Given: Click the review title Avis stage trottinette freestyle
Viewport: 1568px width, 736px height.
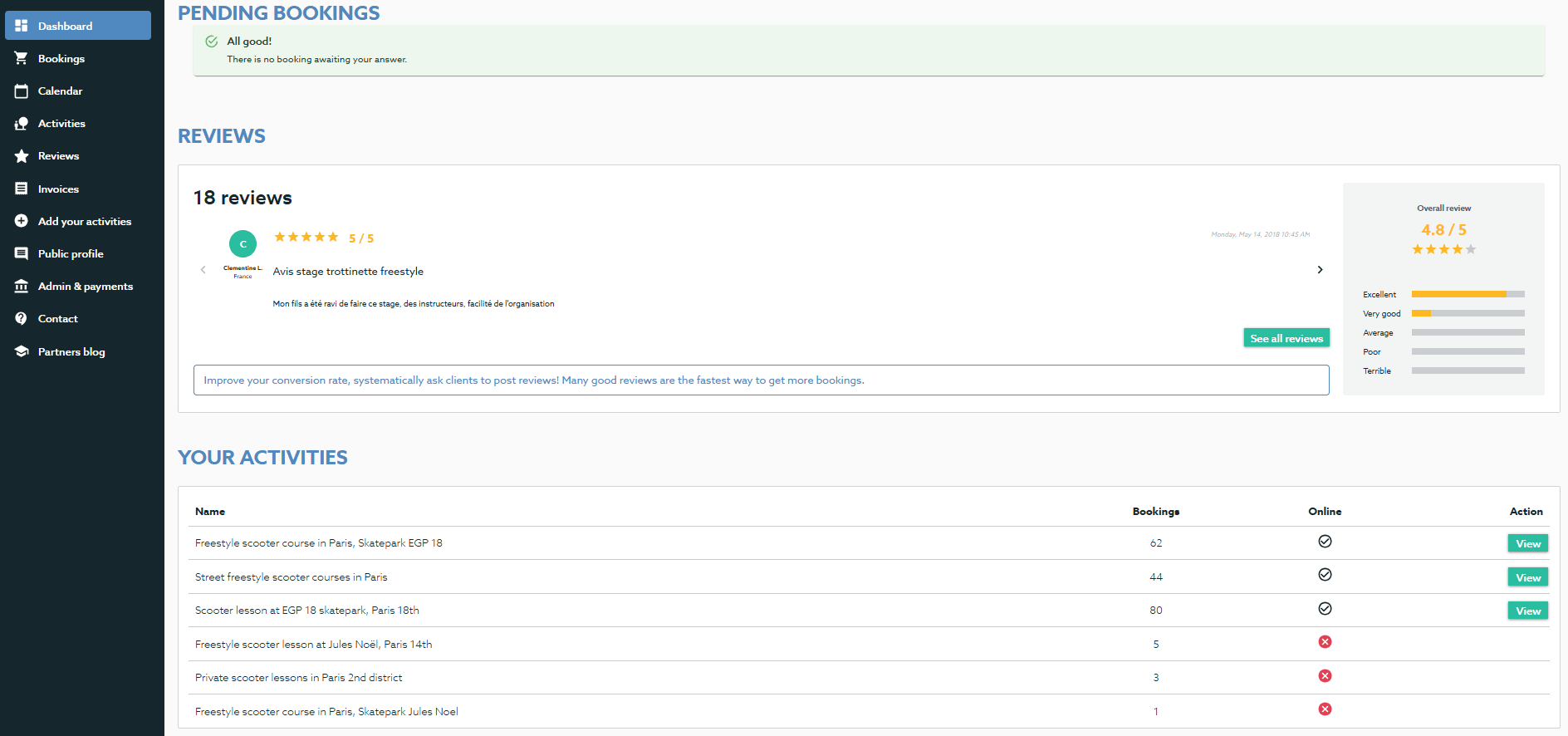Looking at the screenshot, I should pos(348,272).
